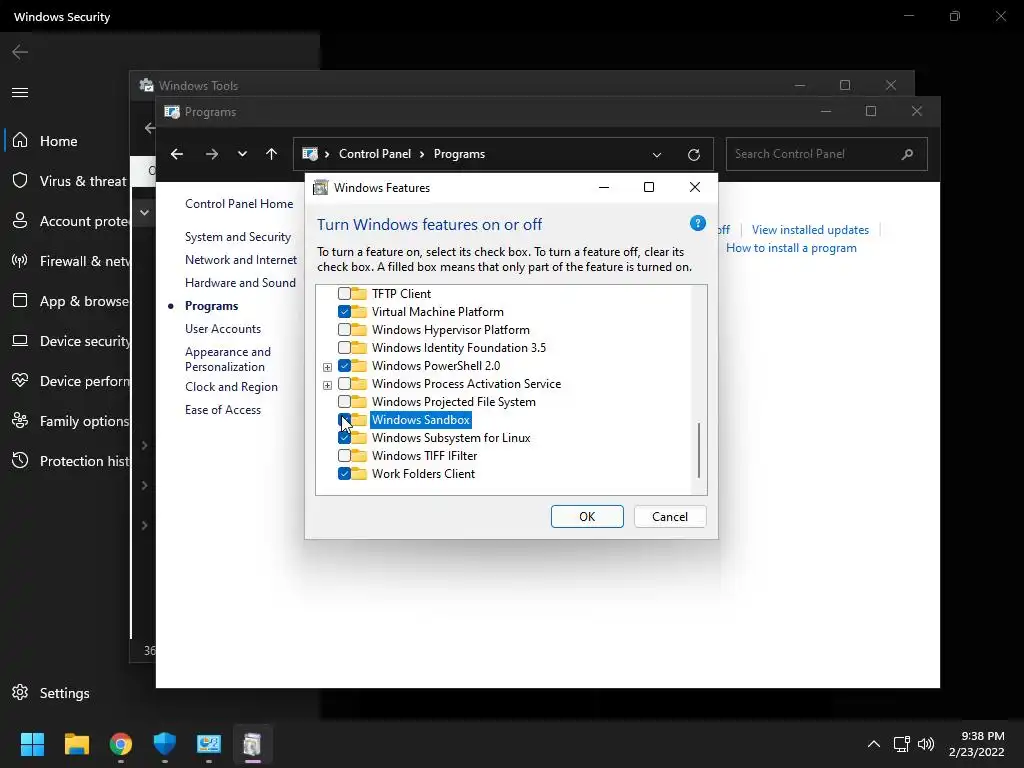Image resolution: width=1024 pixels, height=768 pixels.
Task: Open App & browser control icon
Action: coord(20,300)
